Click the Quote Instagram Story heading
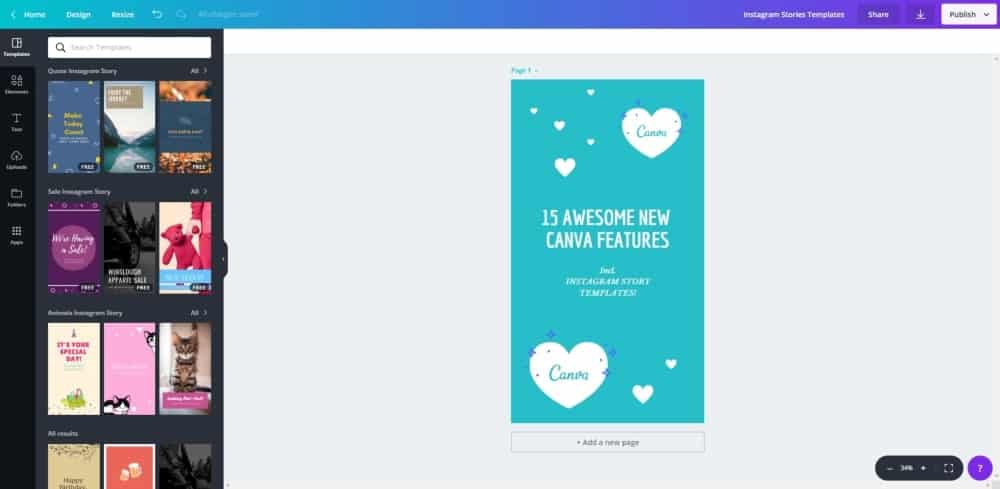The width and height of the screenshot is (1000, 489). (82, 71)
